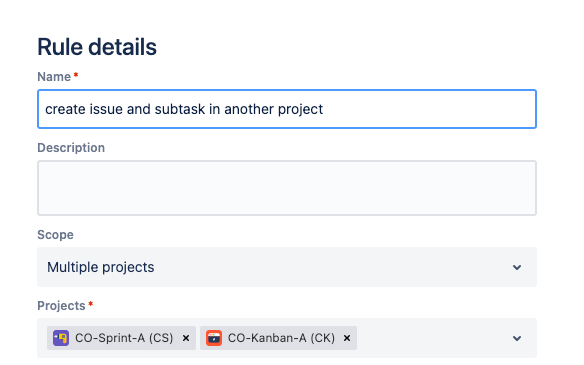The image size is (584, 365).
Task: Focus the rule Name input field
Action: [x=287, y=109]
